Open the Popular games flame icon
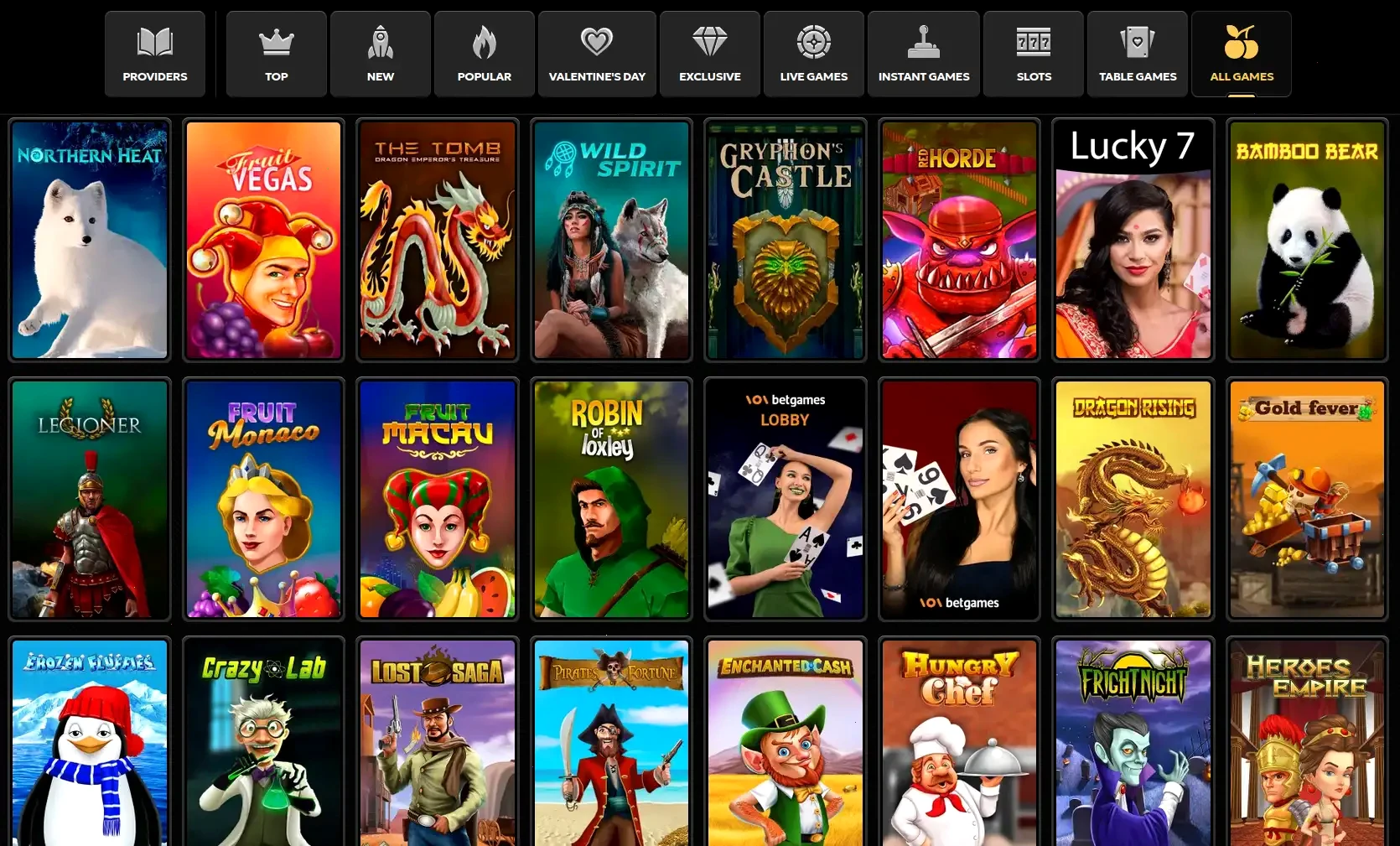Screen dimensions: 1400x846 click(x=484, y=54)
